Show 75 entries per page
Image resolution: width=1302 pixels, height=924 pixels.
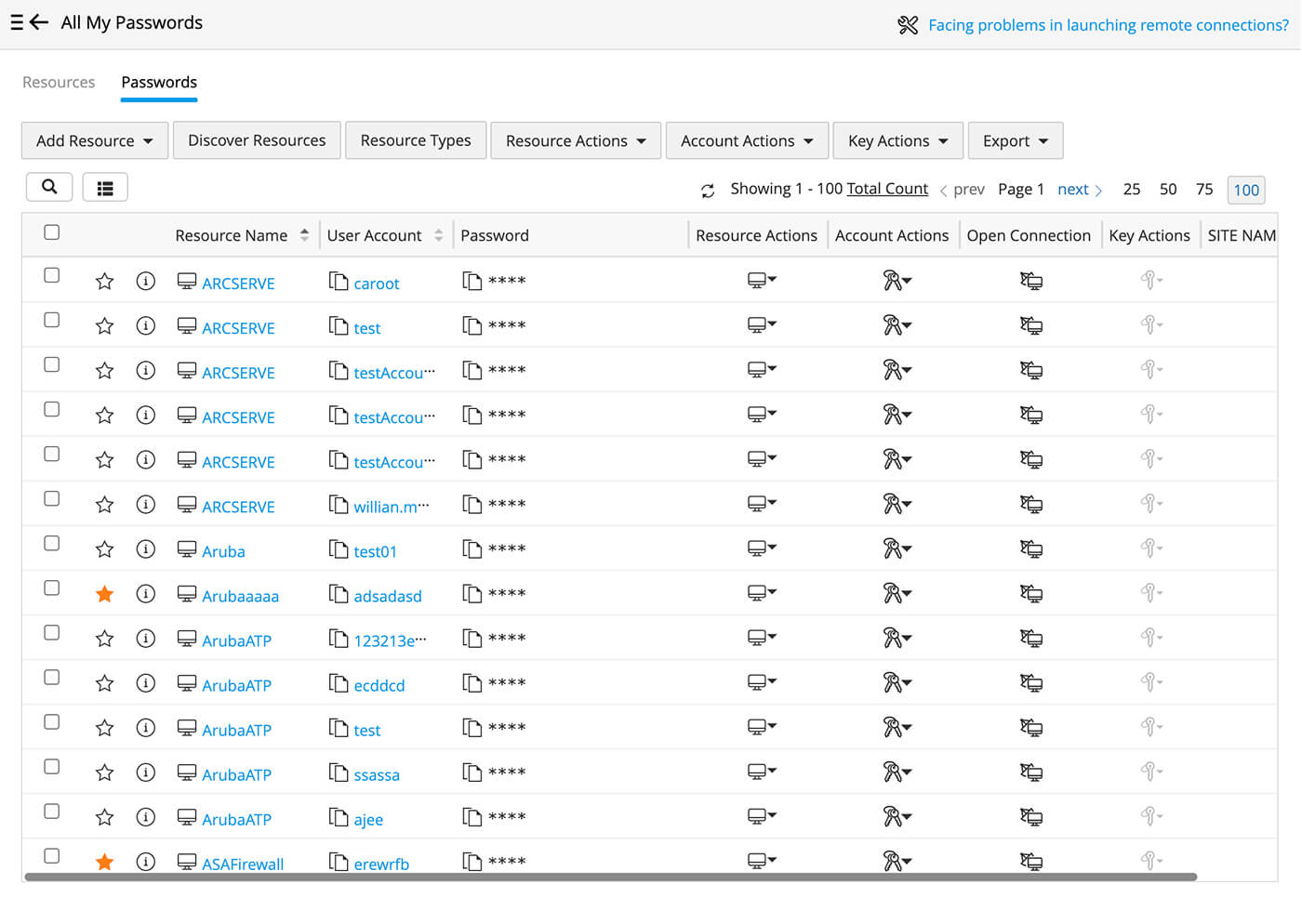[1204, 189]
